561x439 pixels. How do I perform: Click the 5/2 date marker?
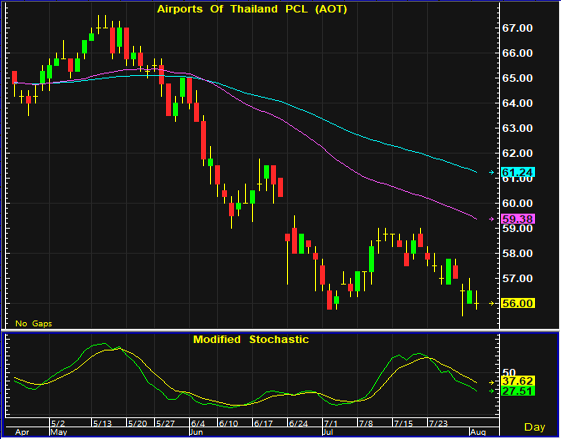[x=58, y=424]
